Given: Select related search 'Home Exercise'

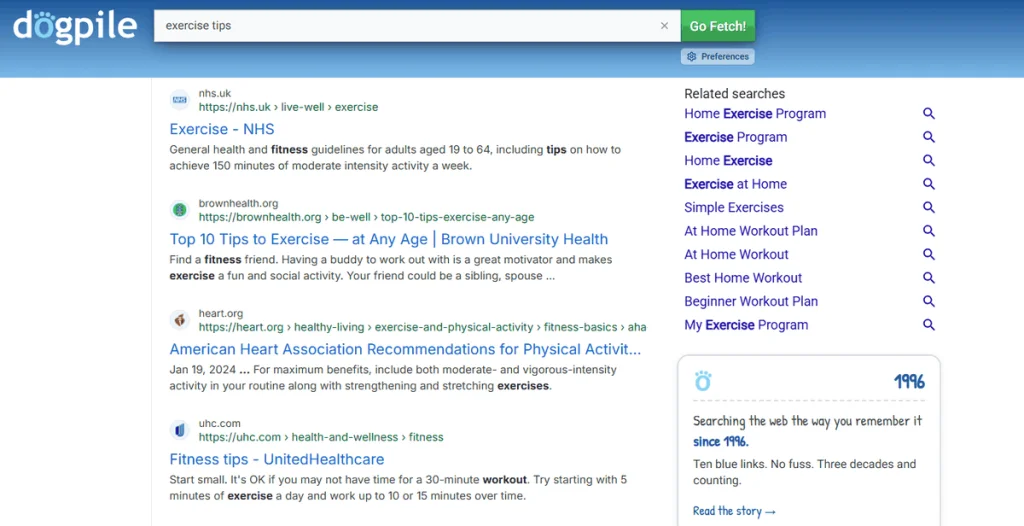Looking at the screenshot, I should [x=728, y=161].
